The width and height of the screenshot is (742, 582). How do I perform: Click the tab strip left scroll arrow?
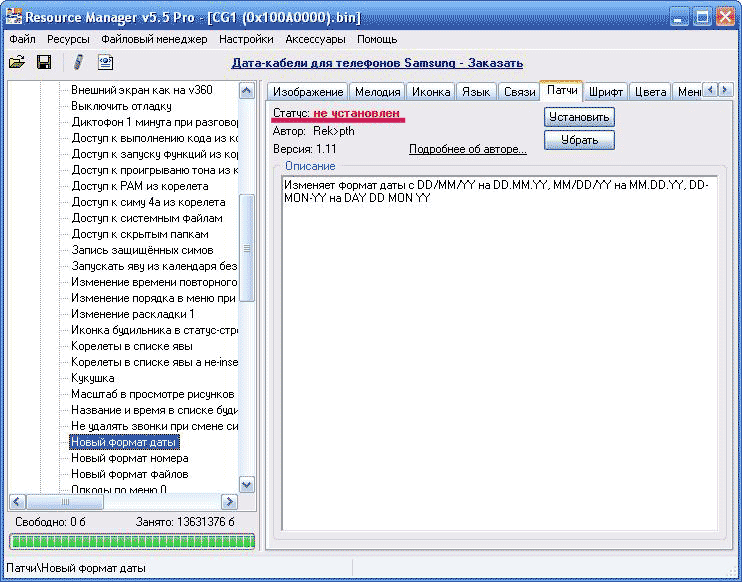pyautogui.click(x=710, y=89)
